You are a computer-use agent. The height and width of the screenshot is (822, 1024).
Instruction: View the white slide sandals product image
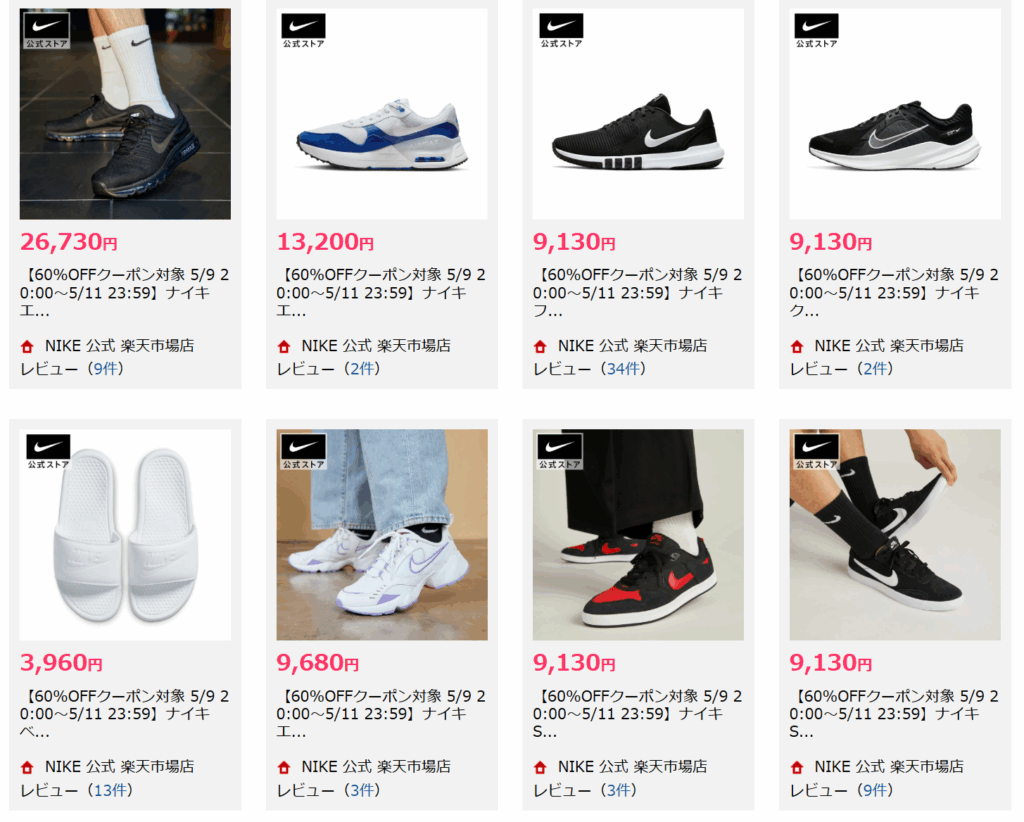point(125,535)
